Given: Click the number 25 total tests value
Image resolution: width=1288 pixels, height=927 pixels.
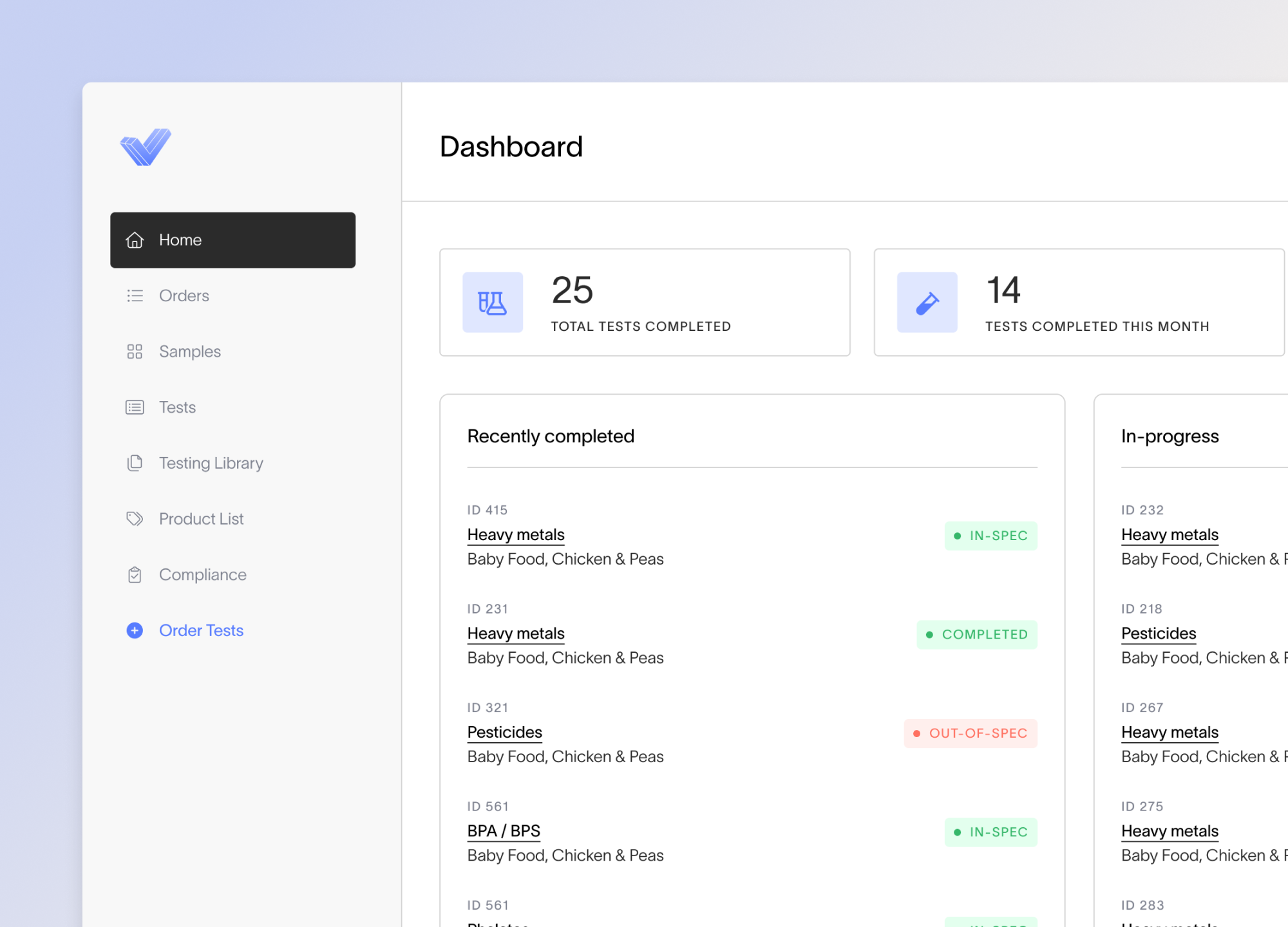Looking at the screenshot, I should coord(572,290).
